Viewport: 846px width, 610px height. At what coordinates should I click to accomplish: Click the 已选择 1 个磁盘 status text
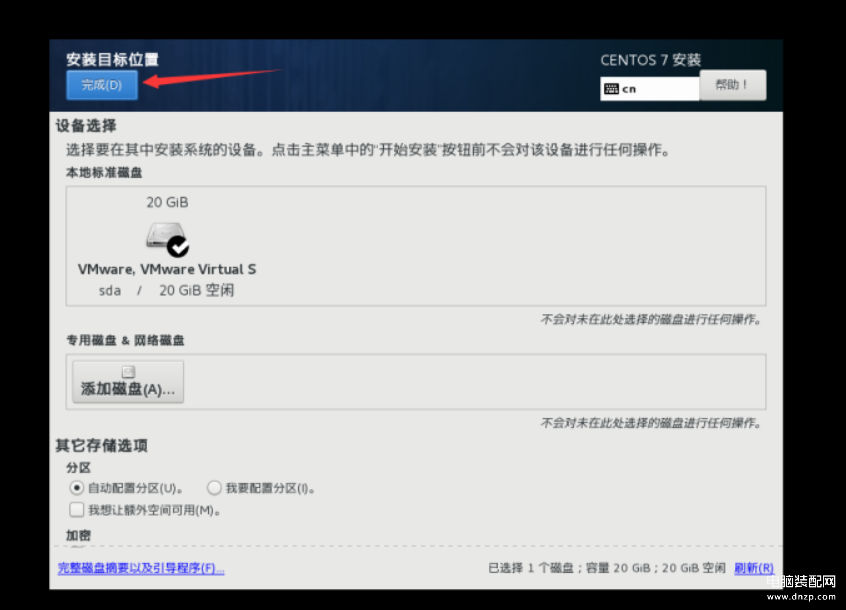pos(530,568)
